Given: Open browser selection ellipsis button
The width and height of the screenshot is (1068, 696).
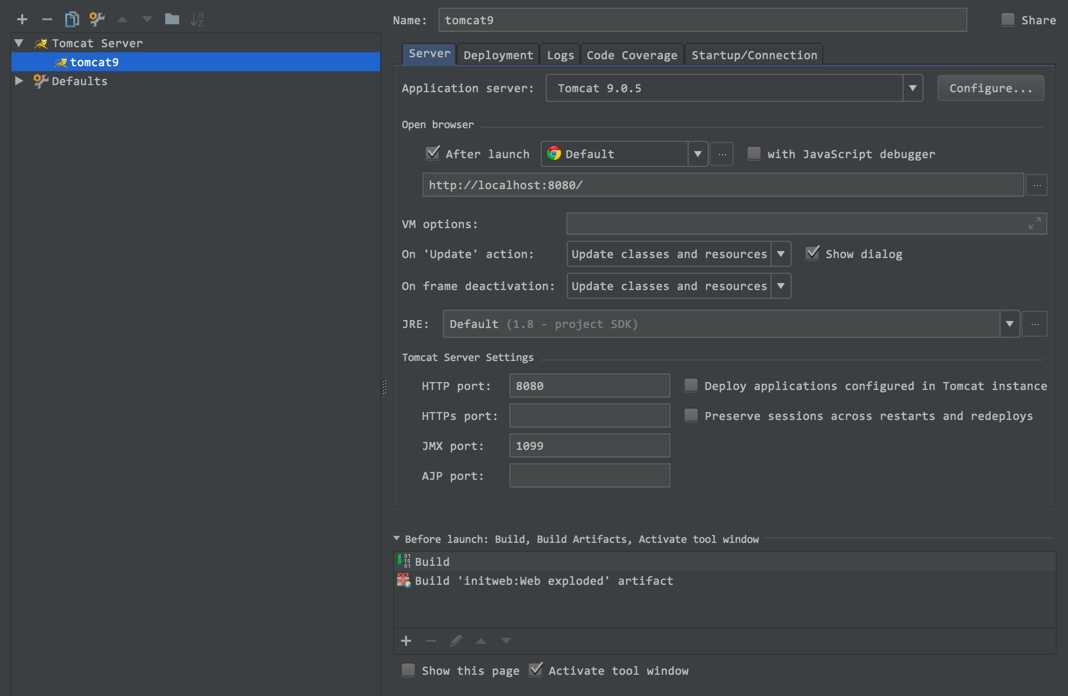Looking at the screenshot, I should (x=722, y=154).
